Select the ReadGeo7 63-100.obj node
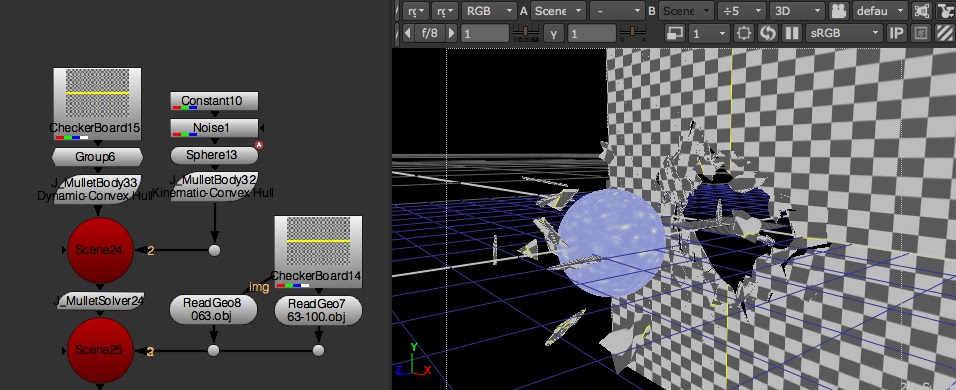The width and height of the screenshot is (956, 390). pos(318,310)
